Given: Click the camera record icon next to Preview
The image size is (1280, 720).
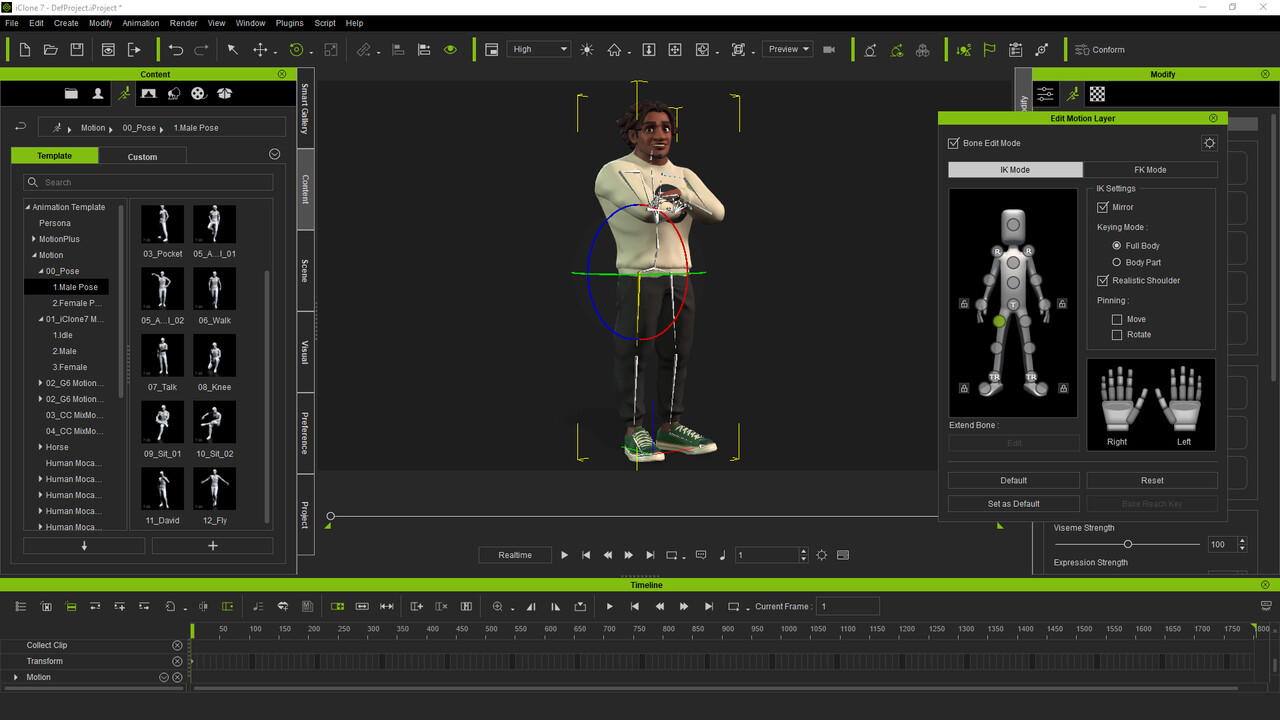Looking at the screenshot, I should 829,50.
